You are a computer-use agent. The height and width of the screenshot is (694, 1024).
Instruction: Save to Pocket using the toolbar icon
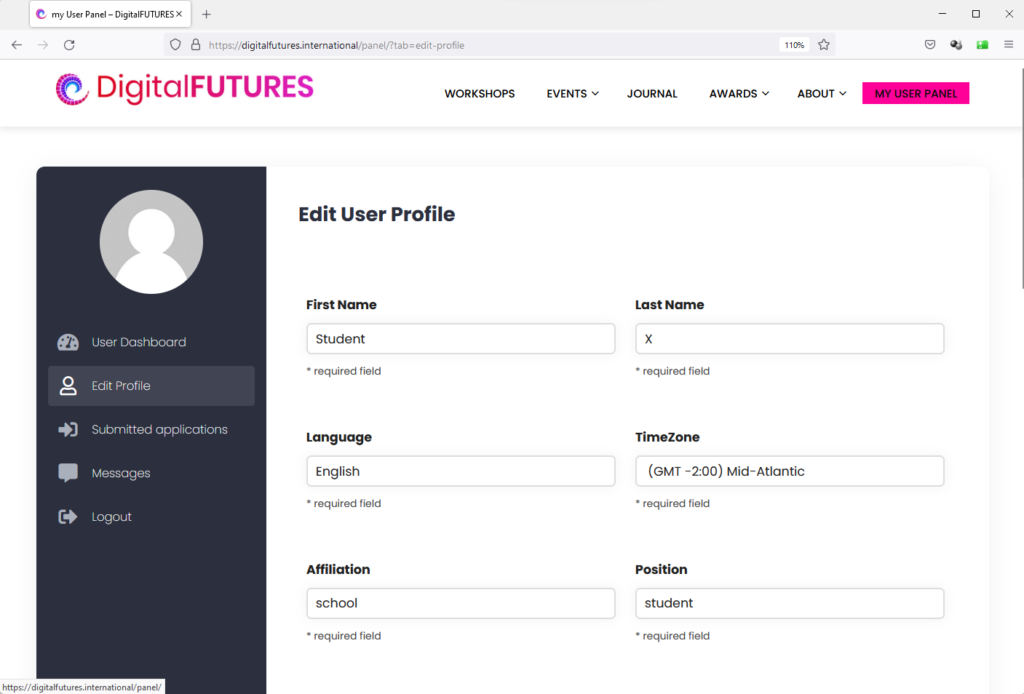[930, 45]
